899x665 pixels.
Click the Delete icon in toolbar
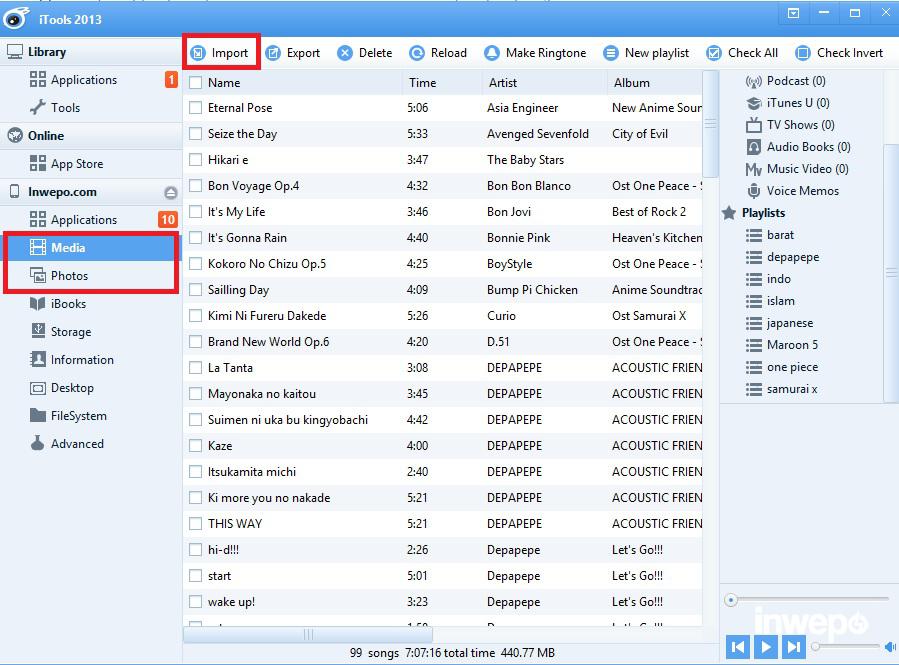point(345,53)
